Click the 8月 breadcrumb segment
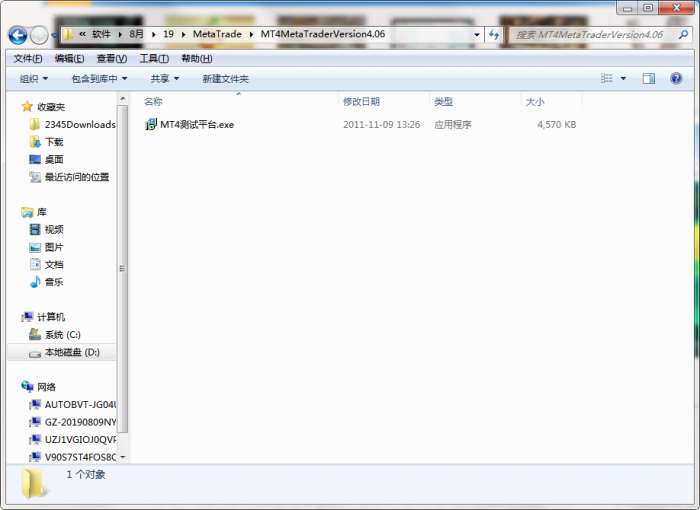Image resolution: width=700 pixels, height=510 pixels. [137, 34]
